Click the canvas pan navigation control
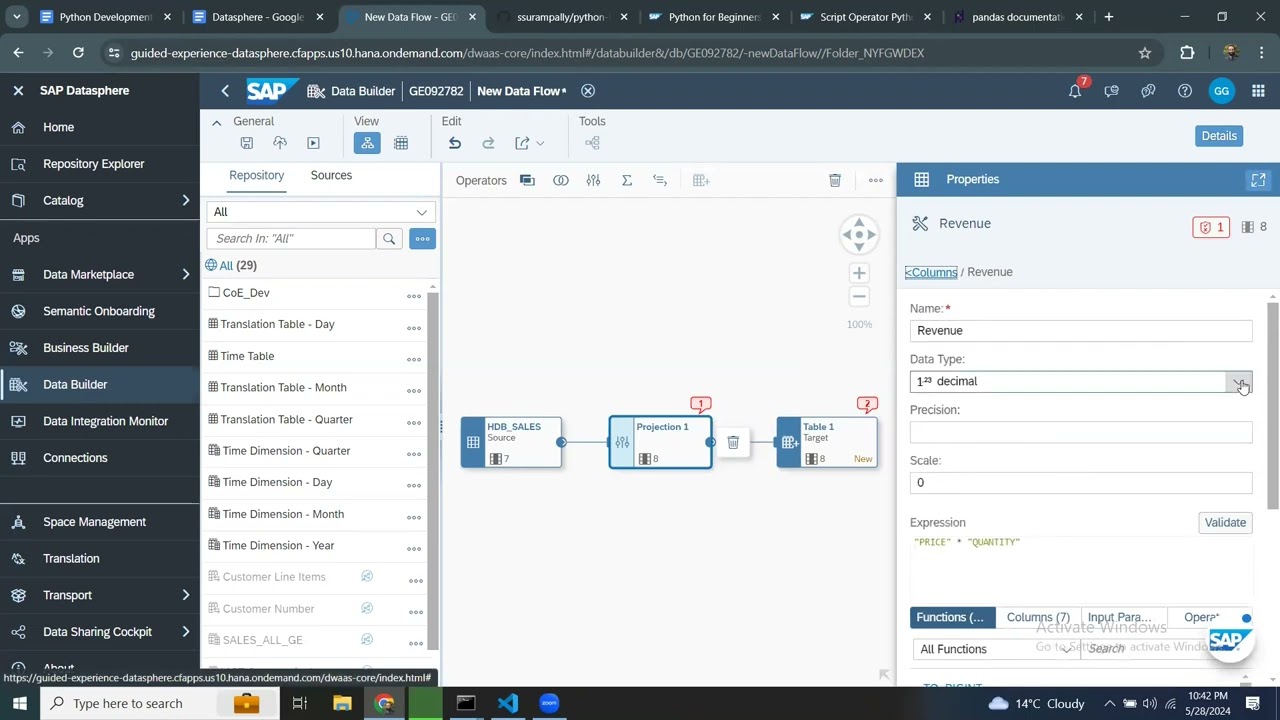This screenshot has height=720, width=1280. (x=859, y=235)
